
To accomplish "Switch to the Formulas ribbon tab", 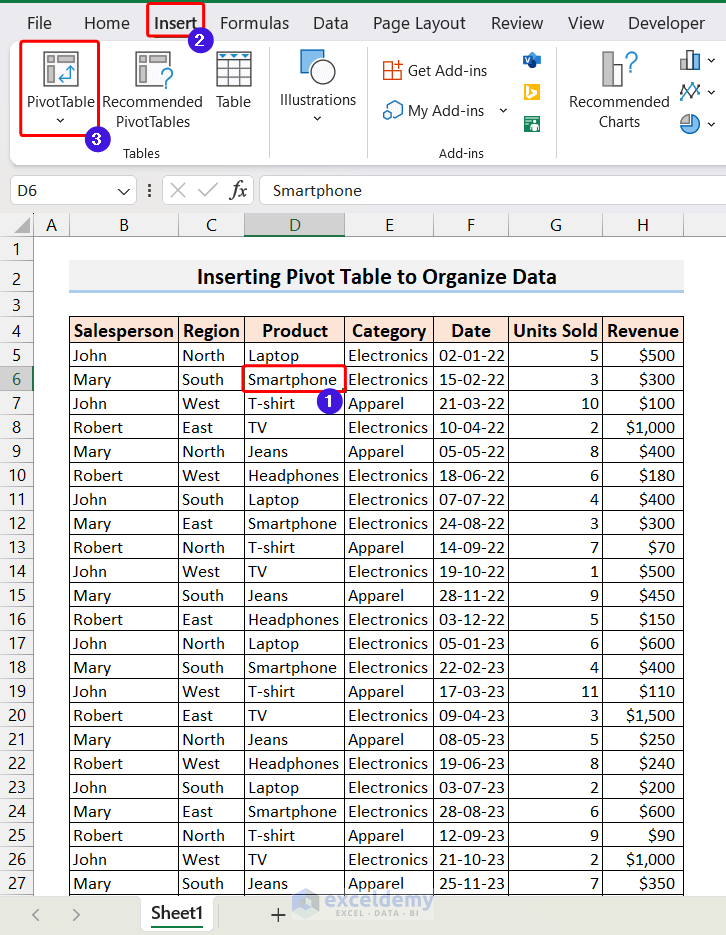I will (x=254, y=23).
